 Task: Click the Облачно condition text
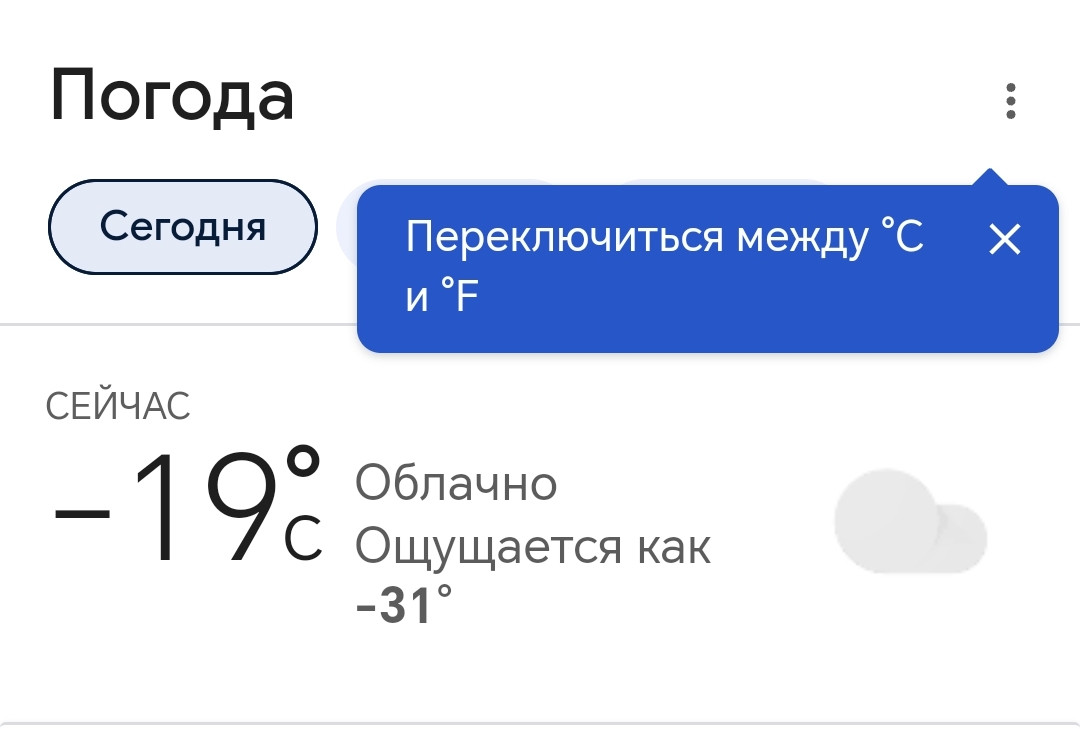point(456,484)
